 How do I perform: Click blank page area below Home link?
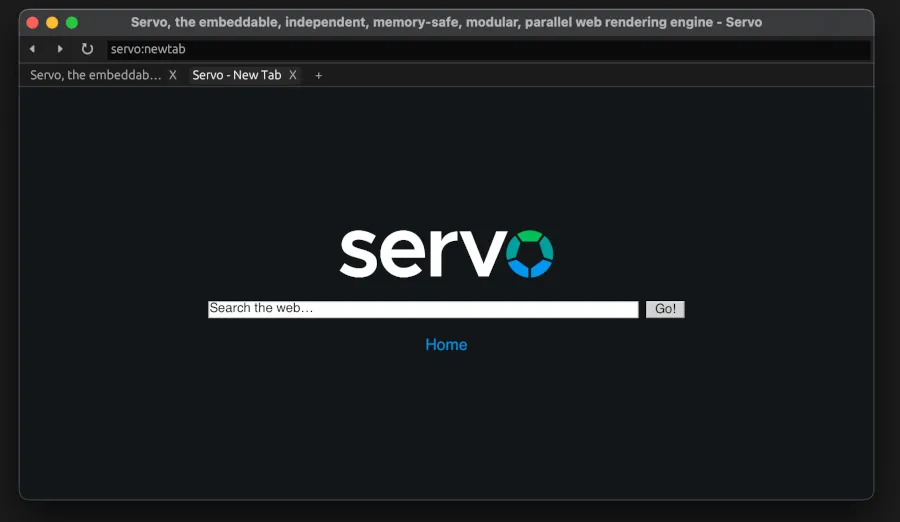pyautogui.click(x=446, y=430)
